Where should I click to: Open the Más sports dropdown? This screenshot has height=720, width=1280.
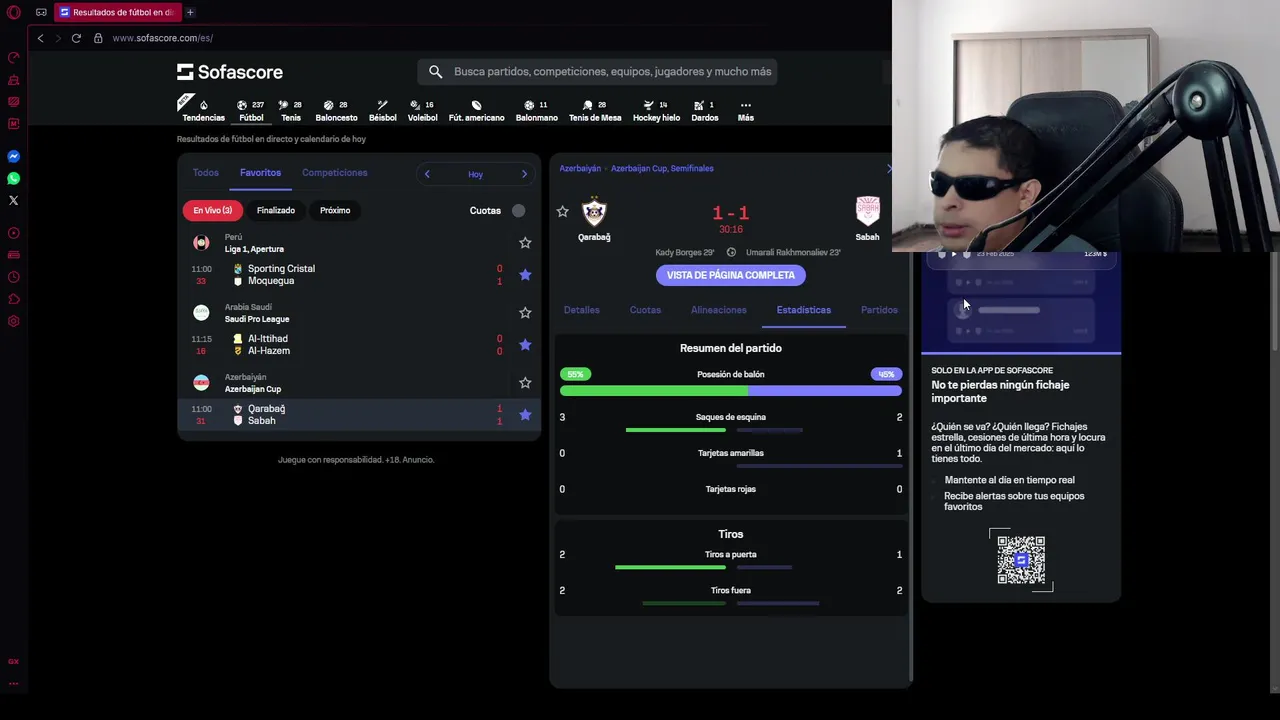[x=745, y=111]
